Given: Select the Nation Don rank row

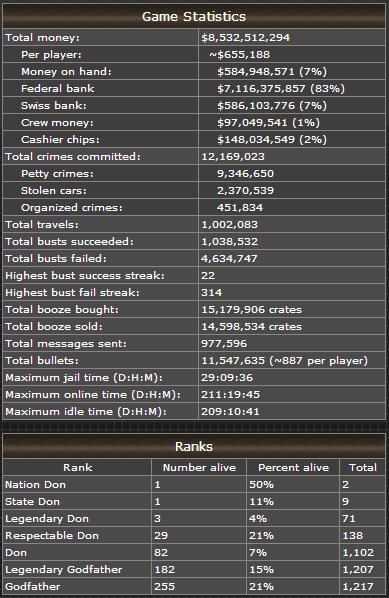Looking at the screenshot, I should click(x=194, y=485).
